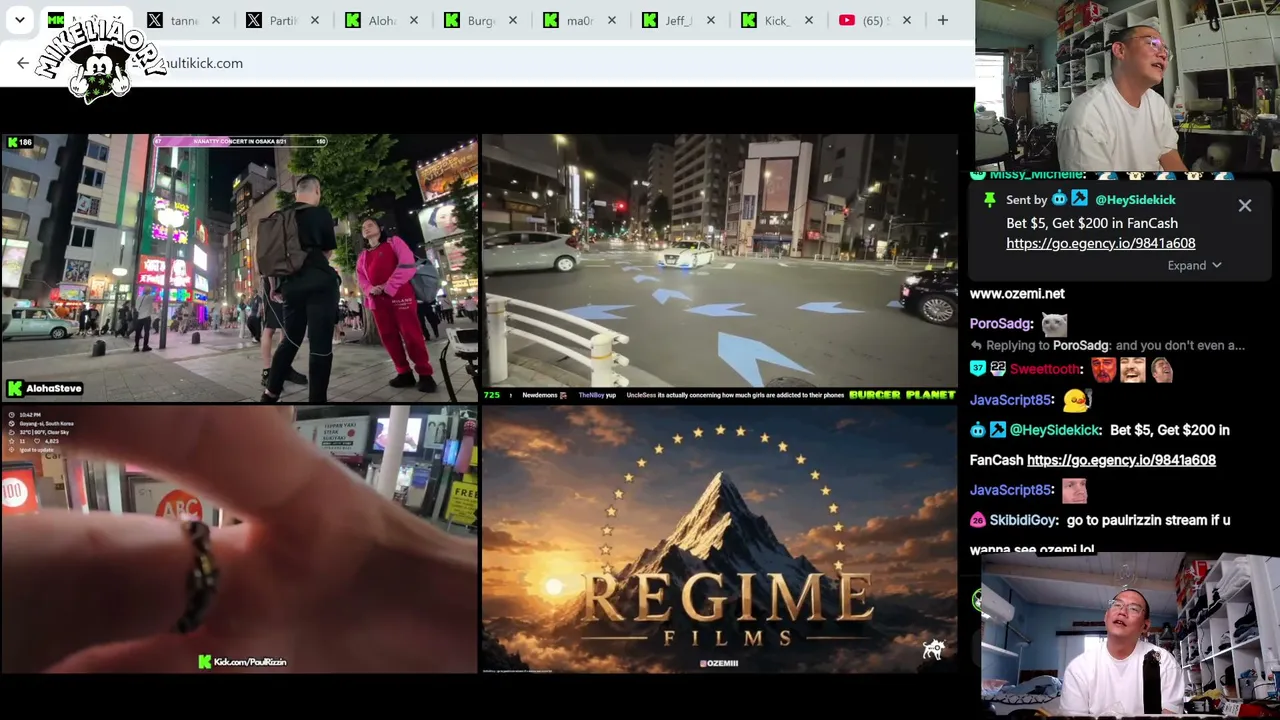Focus the ultikick.com address bar
The image size is (1280, 720).
coord(560,63)
